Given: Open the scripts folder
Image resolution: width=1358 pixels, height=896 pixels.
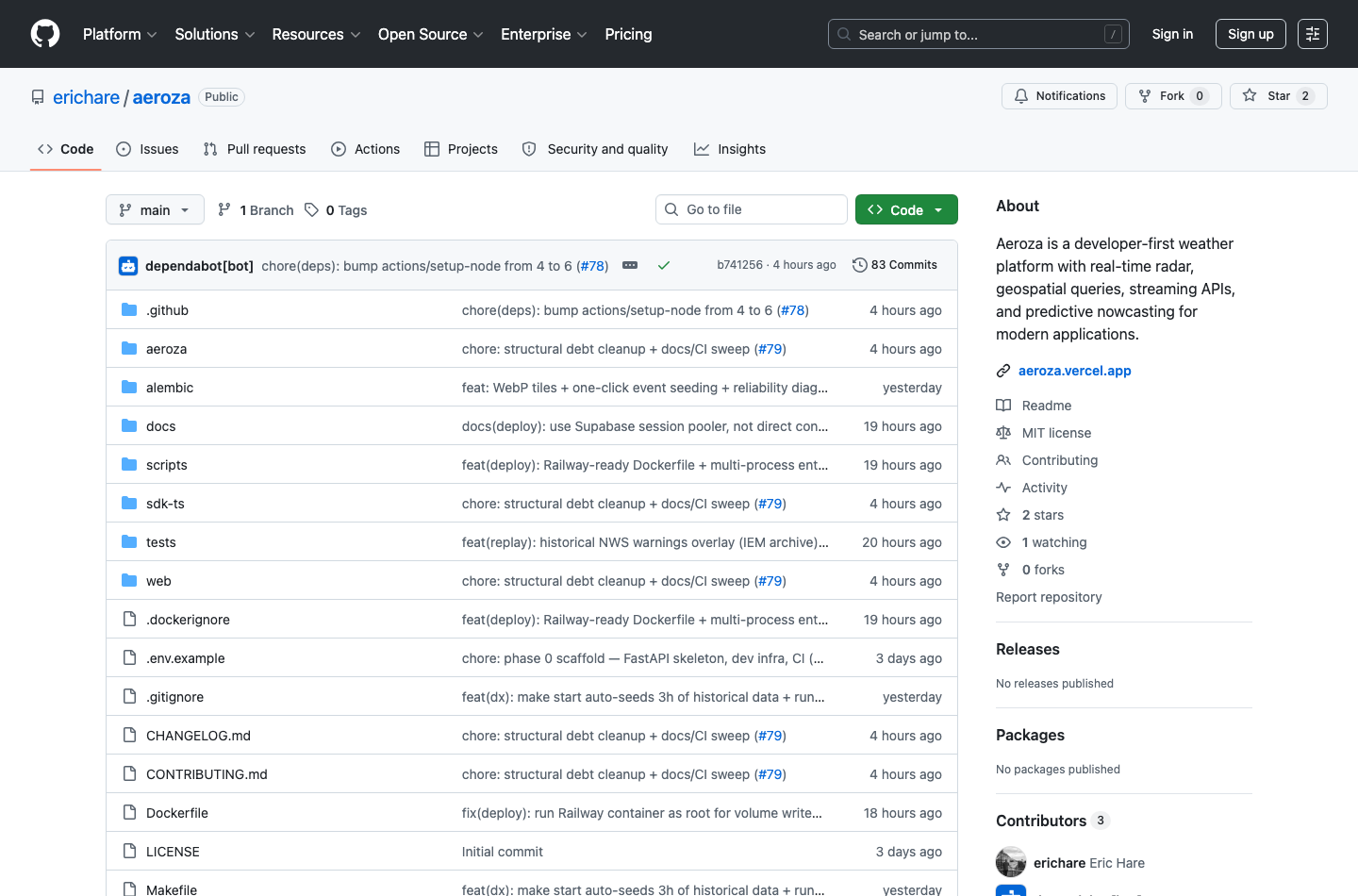Looking at the screenshot, I should 167,465.
